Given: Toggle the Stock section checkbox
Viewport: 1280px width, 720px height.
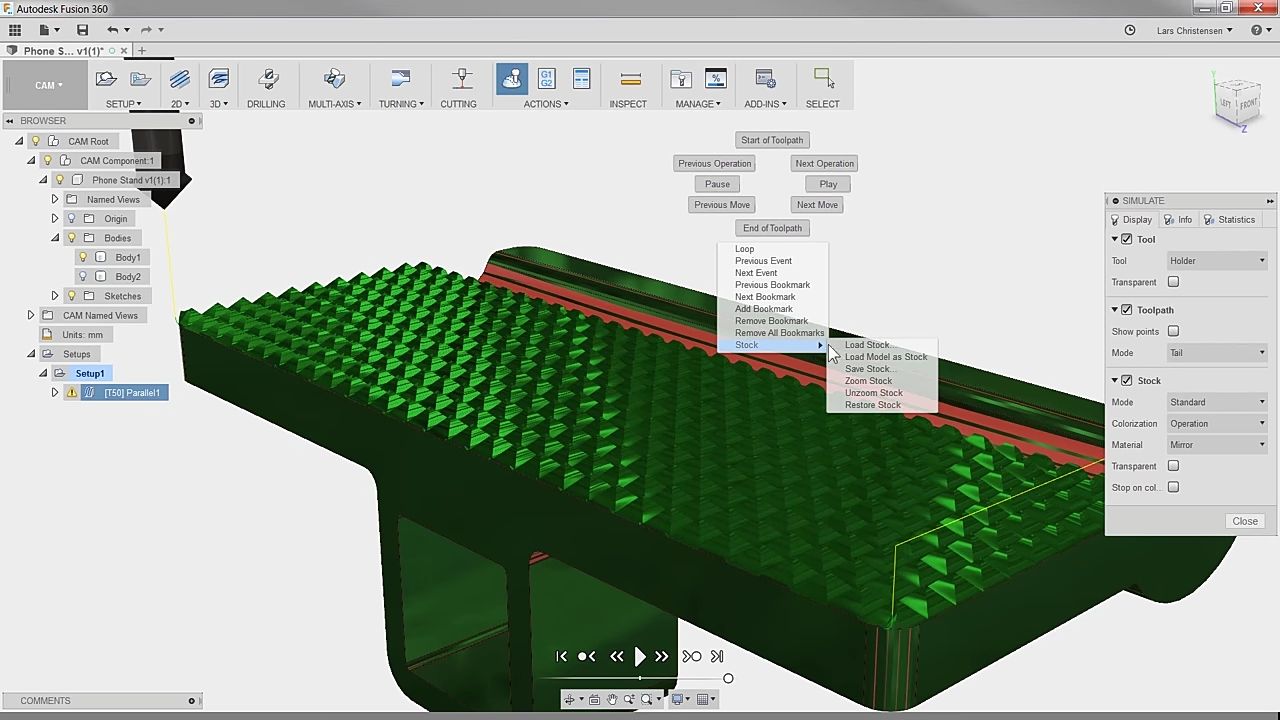Looking at the screenshot, I should [x=1127, y=381].
